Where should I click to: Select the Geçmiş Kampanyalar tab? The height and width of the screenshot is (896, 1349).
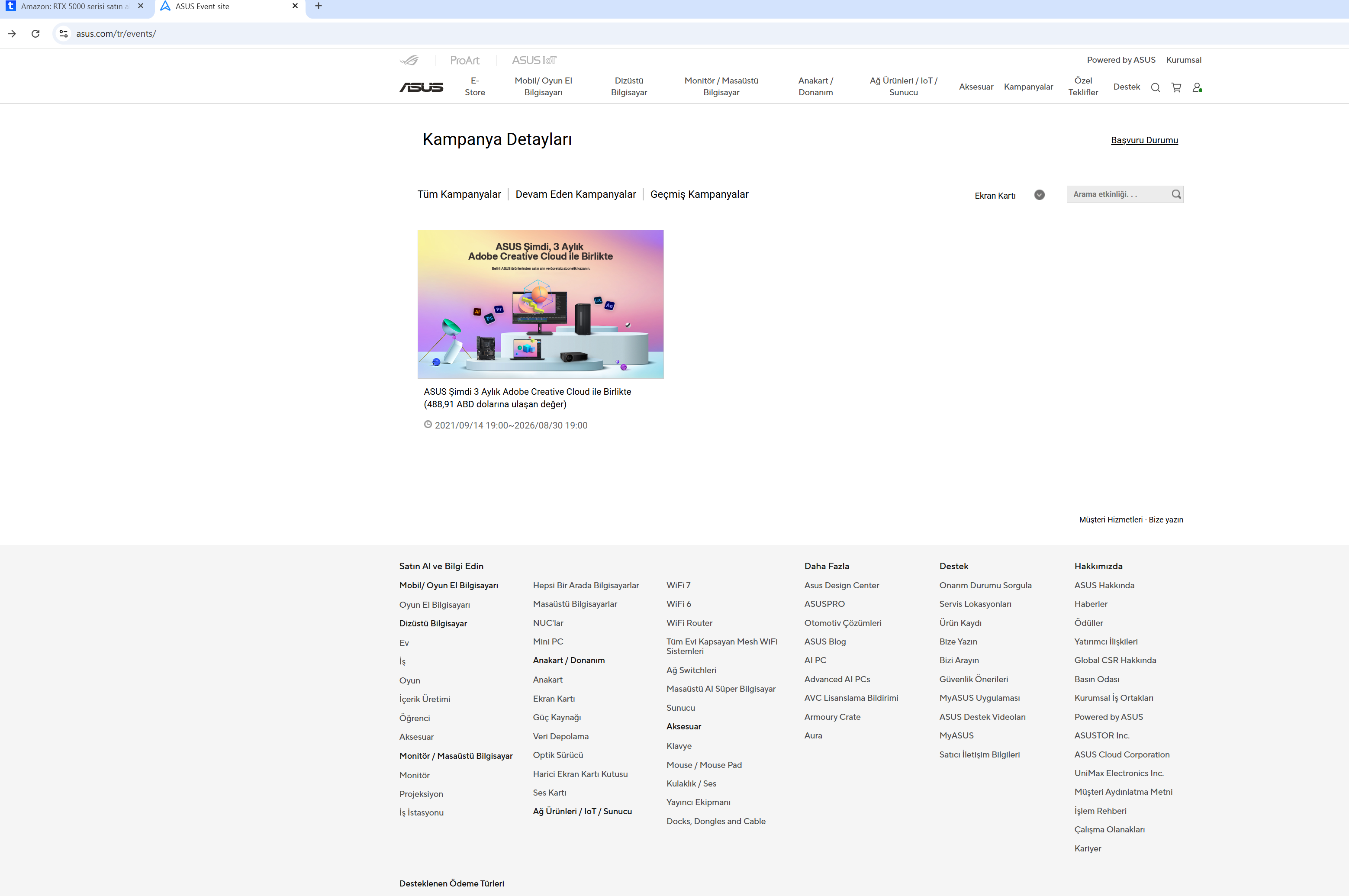coord(699,194)
